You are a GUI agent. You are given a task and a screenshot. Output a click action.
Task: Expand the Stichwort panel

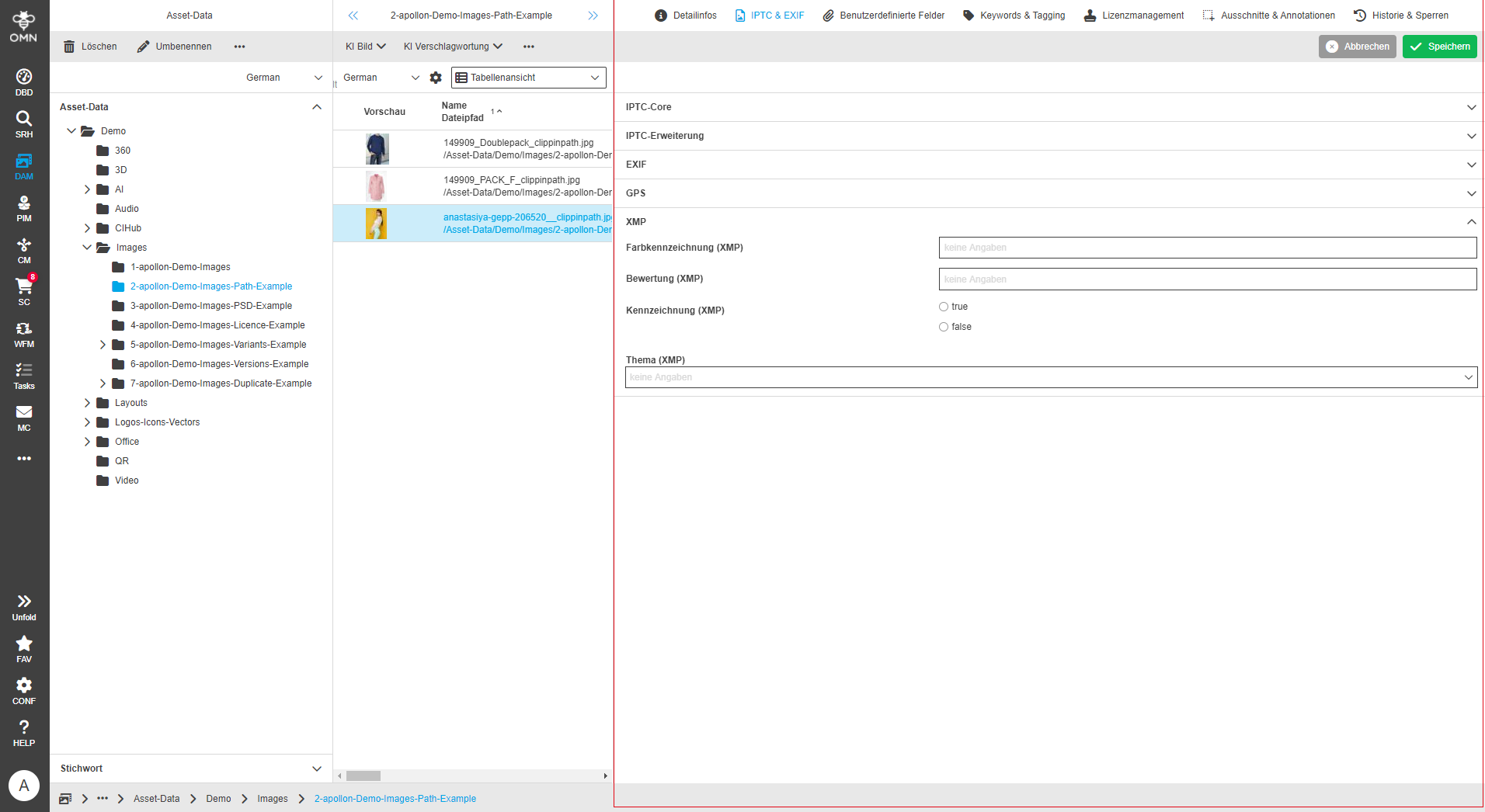pyautogui.click(x=317, y=769)
